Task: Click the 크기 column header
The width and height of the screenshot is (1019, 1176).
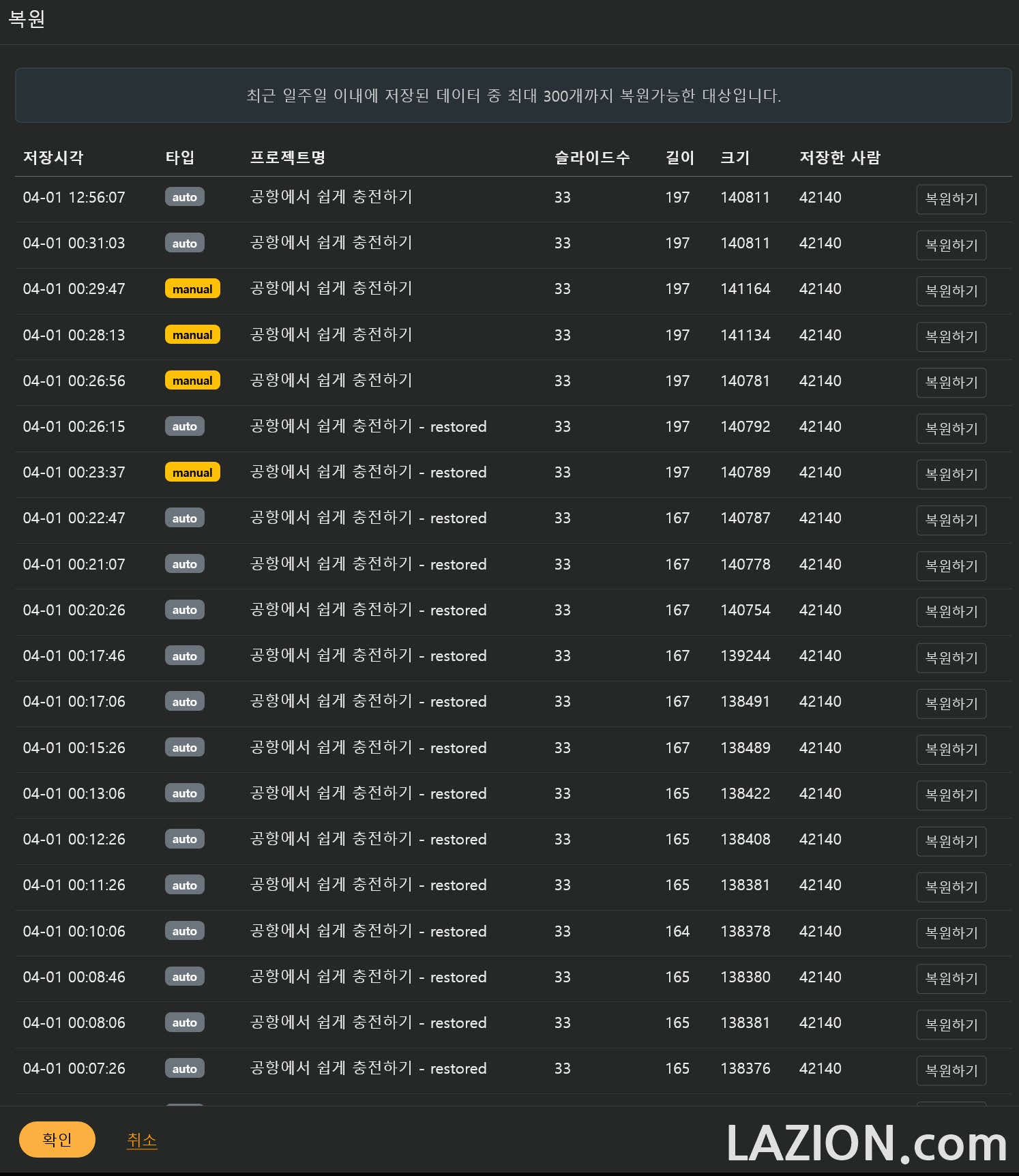Action: 735,158
